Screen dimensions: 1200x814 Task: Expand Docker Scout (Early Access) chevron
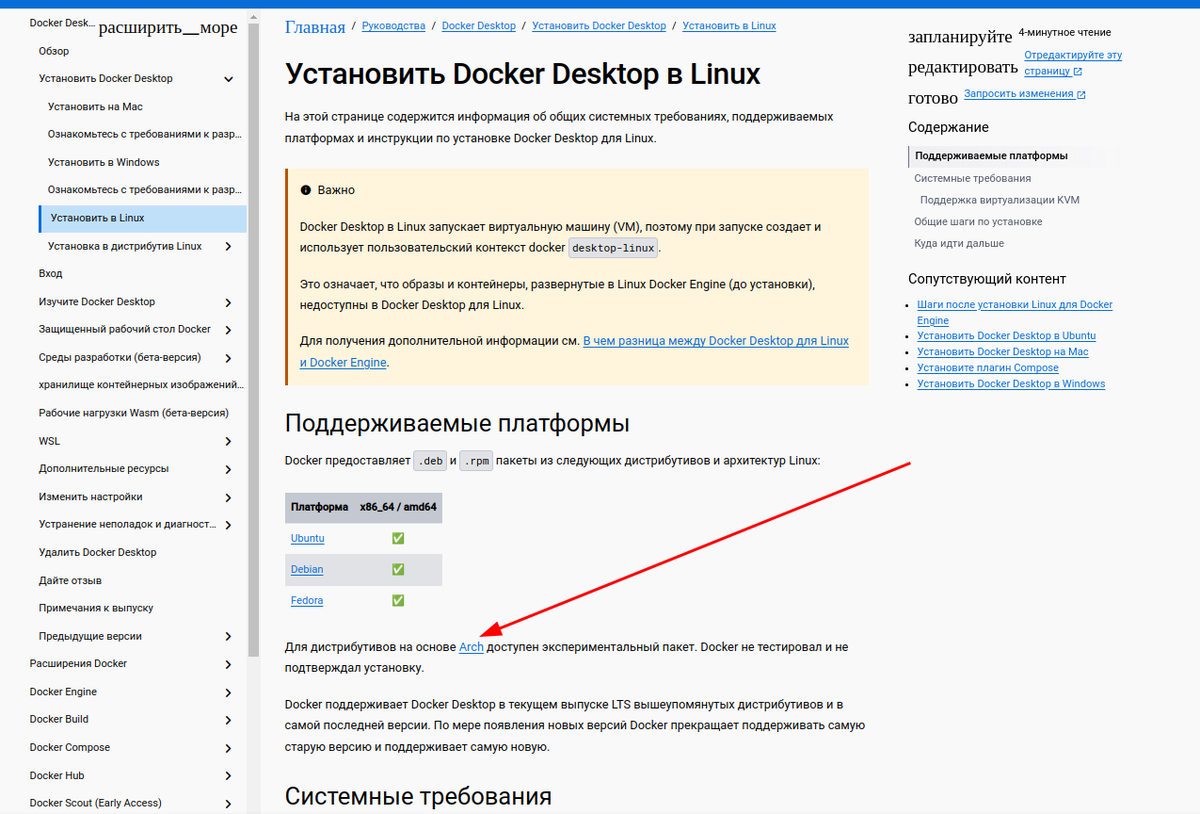click(x=229, y=804)
